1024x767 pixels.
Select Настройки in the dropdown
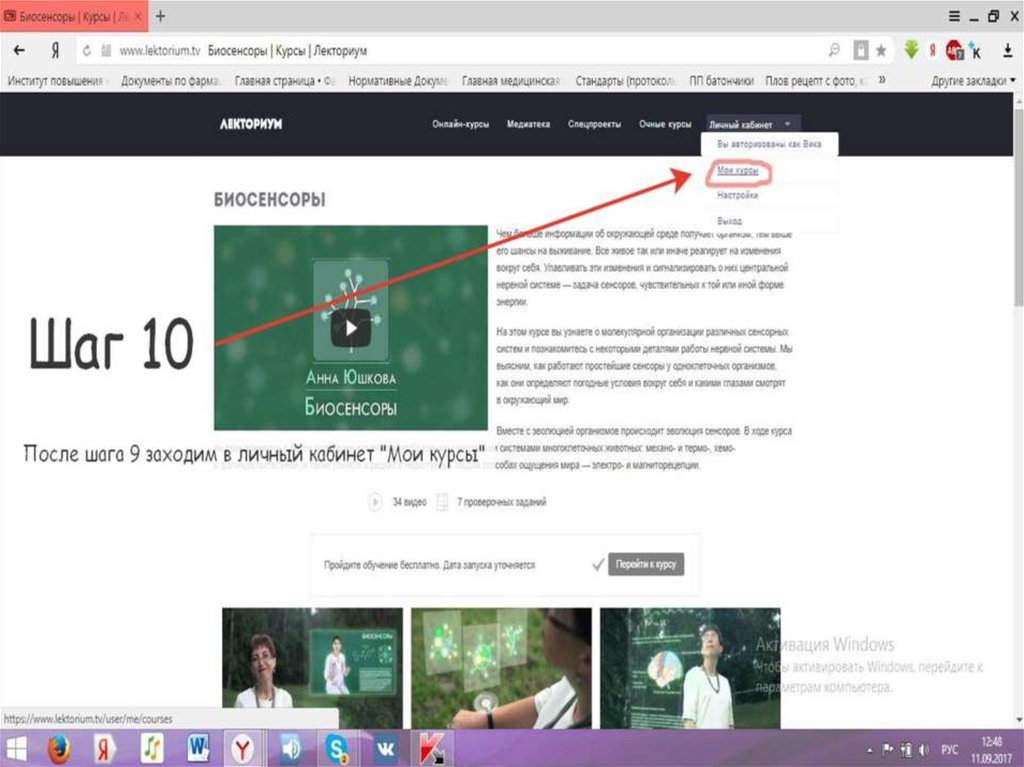coord(737,195)
